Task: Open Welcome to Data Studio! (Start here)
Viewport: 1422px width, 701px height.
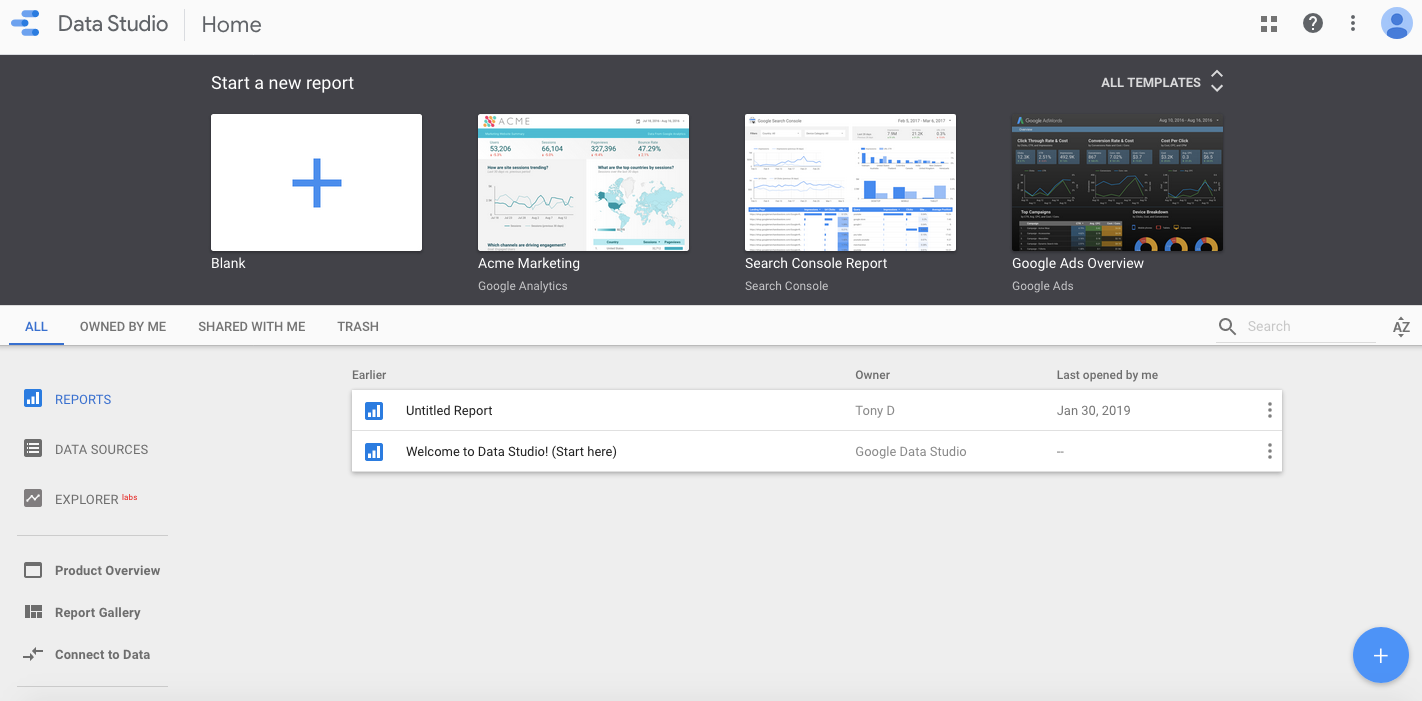Action: click(511, 452)
